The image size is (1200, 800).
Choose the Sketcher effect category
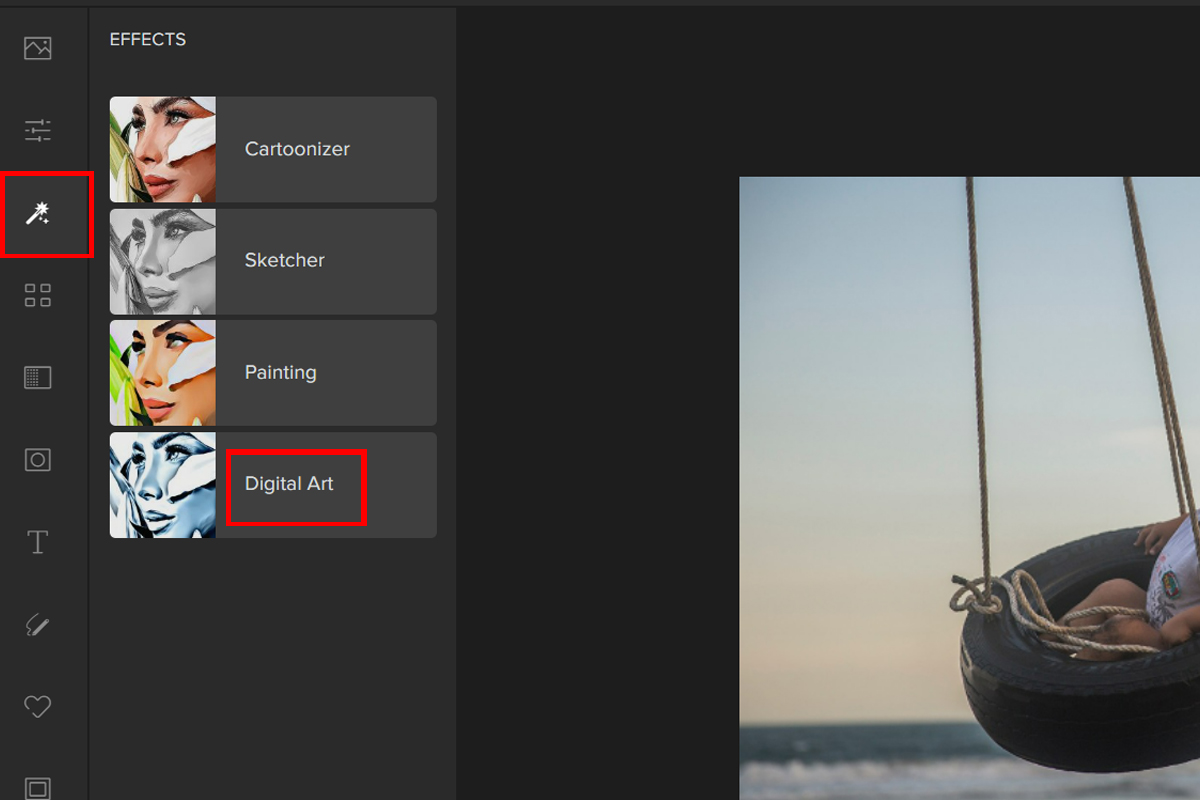(x=285, y=260)
